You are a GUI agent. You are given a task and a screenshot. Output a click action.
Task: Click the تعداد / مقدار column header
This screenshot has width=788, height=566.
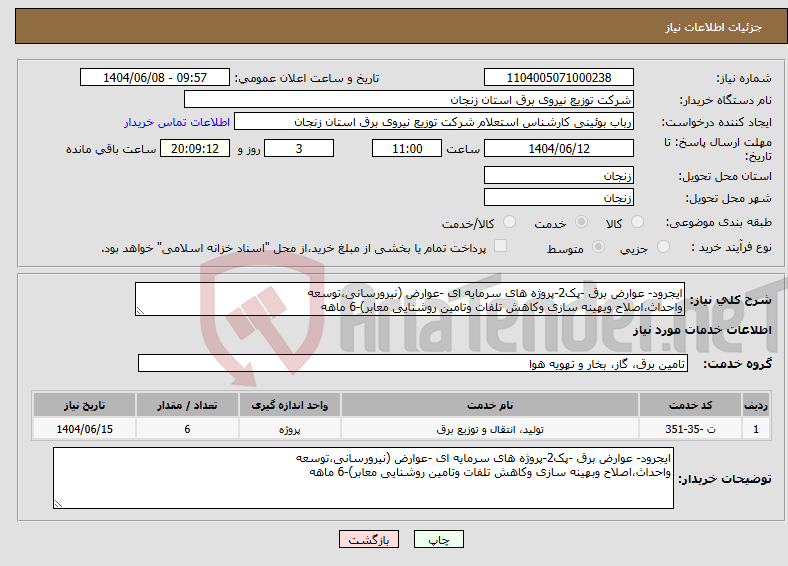pyautogui.click(x=187, y=405)
